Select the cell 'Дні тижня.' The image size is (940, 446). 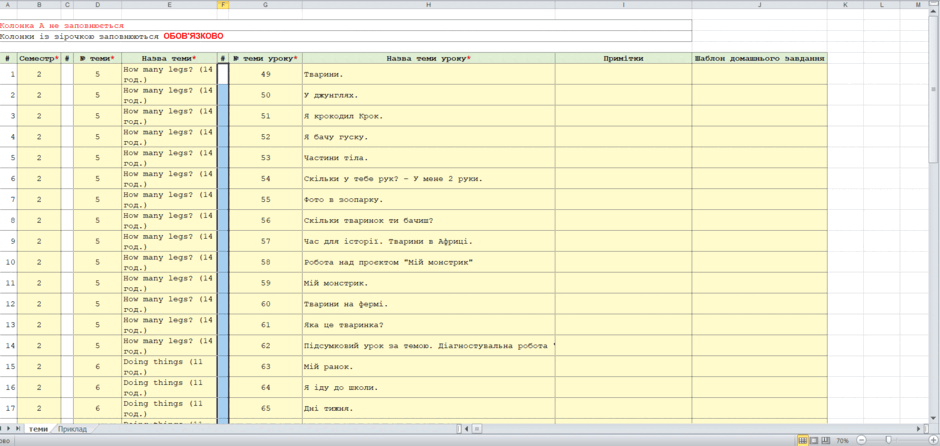(428, 408)
